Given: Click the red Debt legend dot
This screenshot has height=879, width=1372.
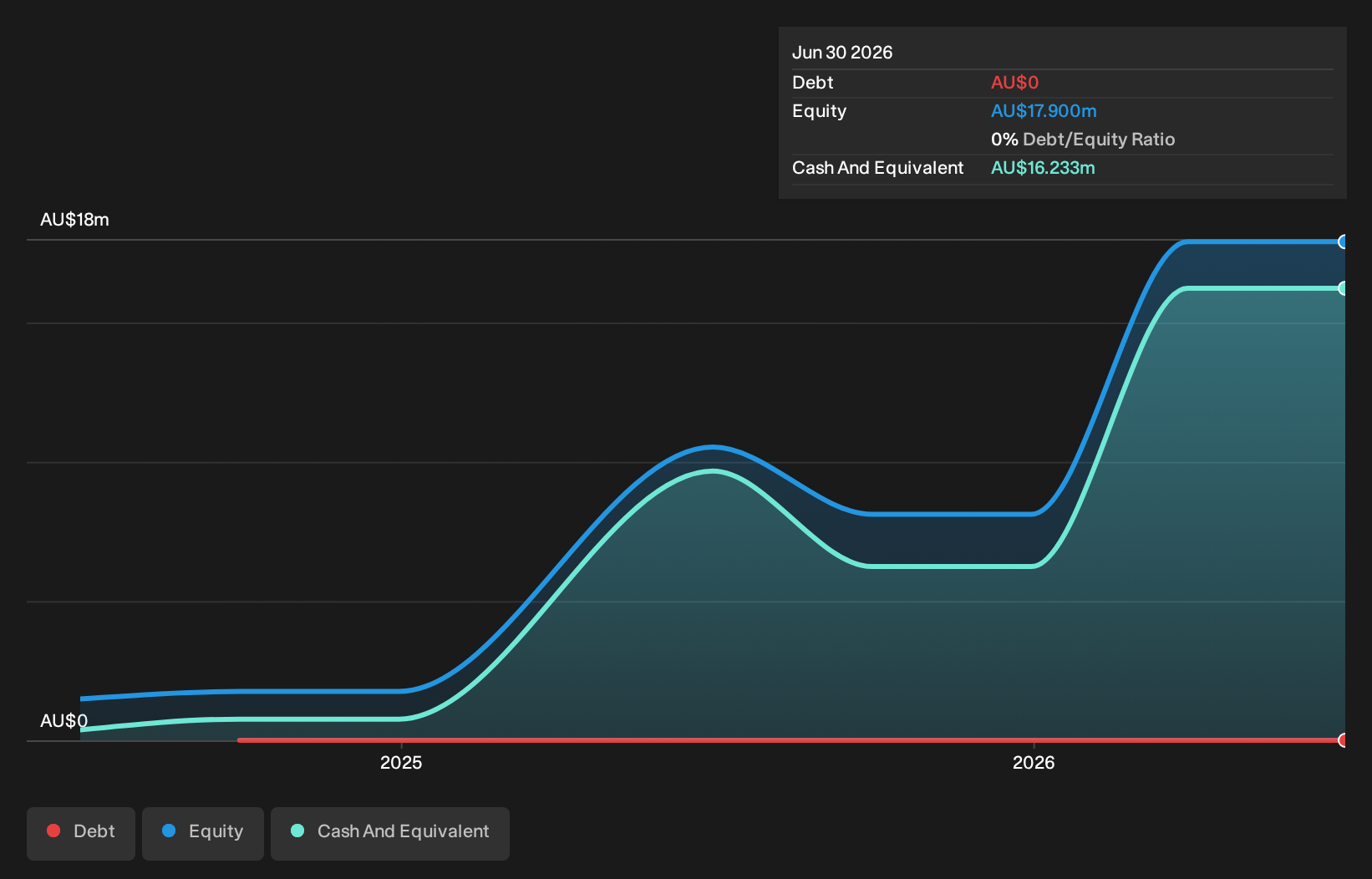Looking at the screenshot, I should tap(53, 831).
